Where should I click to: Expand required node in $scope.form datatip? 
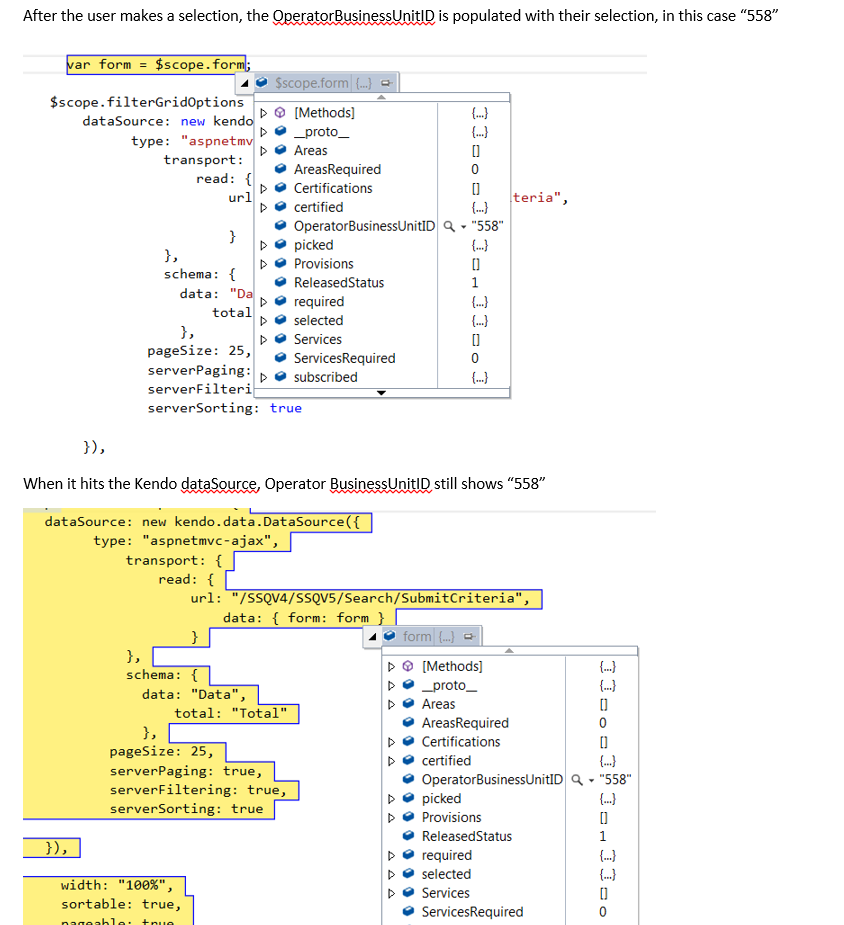click(x=264, y=301)
